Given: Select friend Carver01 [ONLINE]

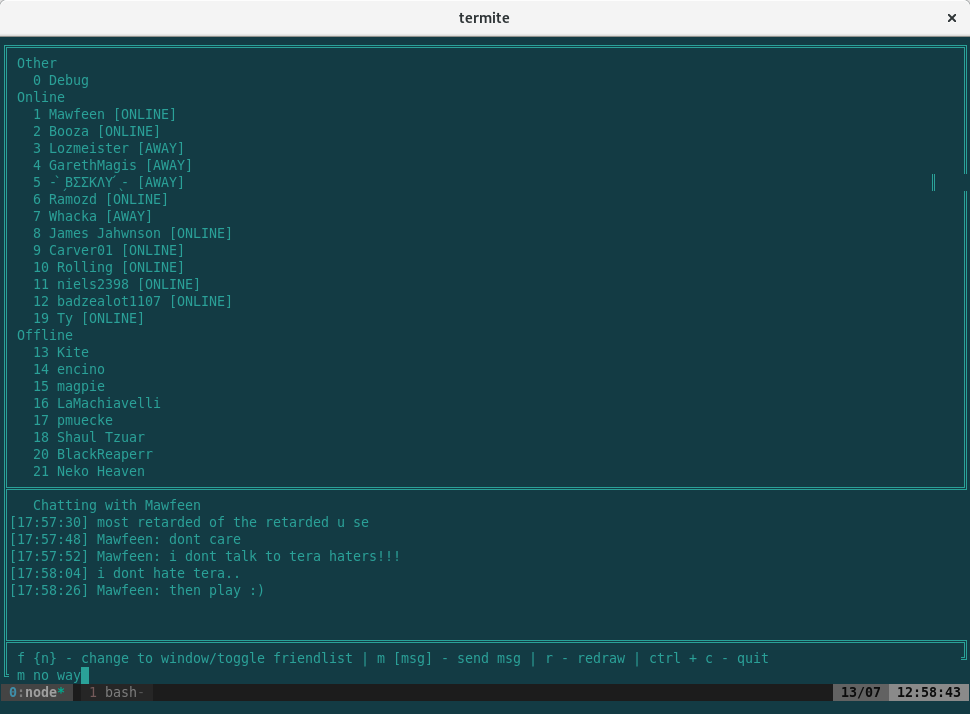Looking at the screenshot, I should 108,251.
